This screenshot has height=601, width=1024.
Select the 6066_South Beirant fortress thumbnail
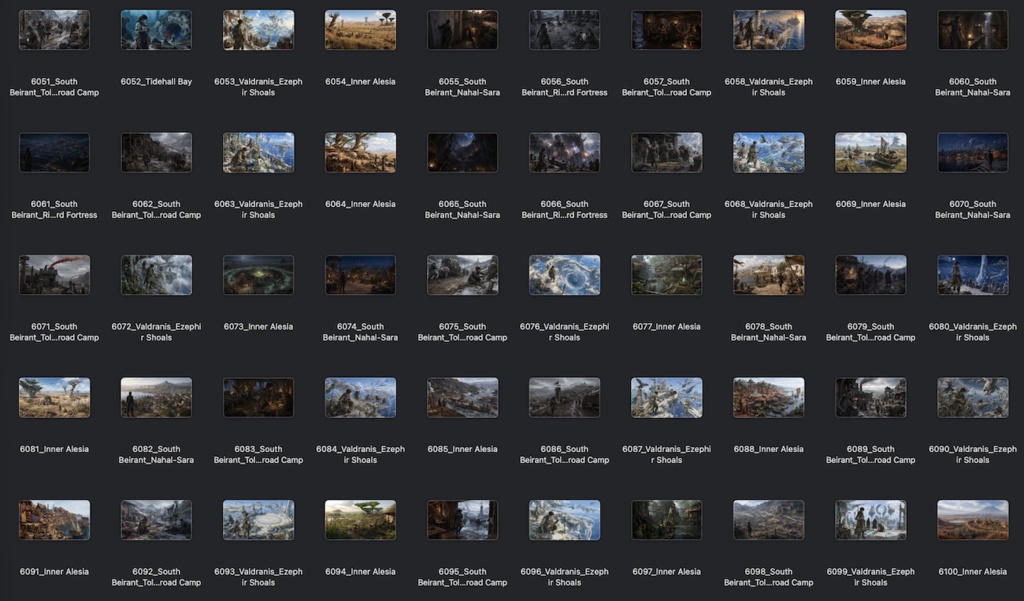[x=564, y=152]
